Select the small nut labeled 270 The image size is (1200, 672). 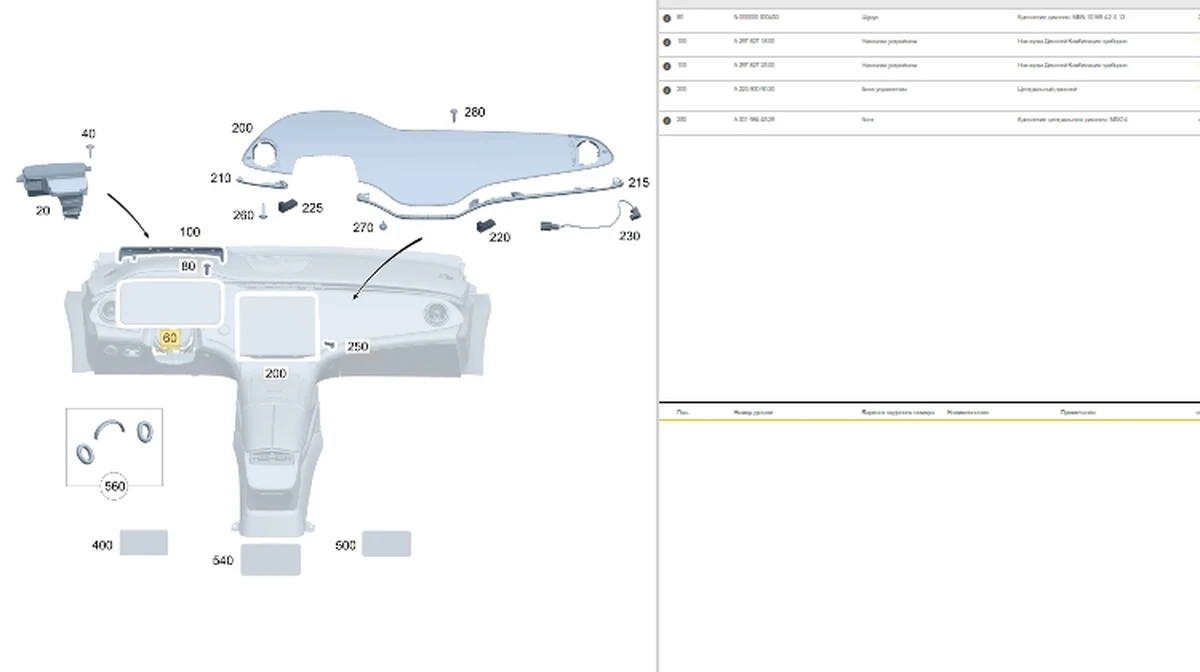point(383,227)
